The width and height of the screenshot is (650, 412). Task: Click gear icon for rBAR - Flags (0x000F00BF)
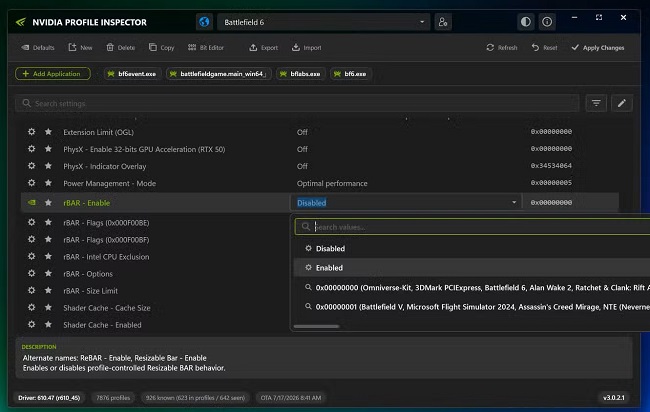(32, 239)
